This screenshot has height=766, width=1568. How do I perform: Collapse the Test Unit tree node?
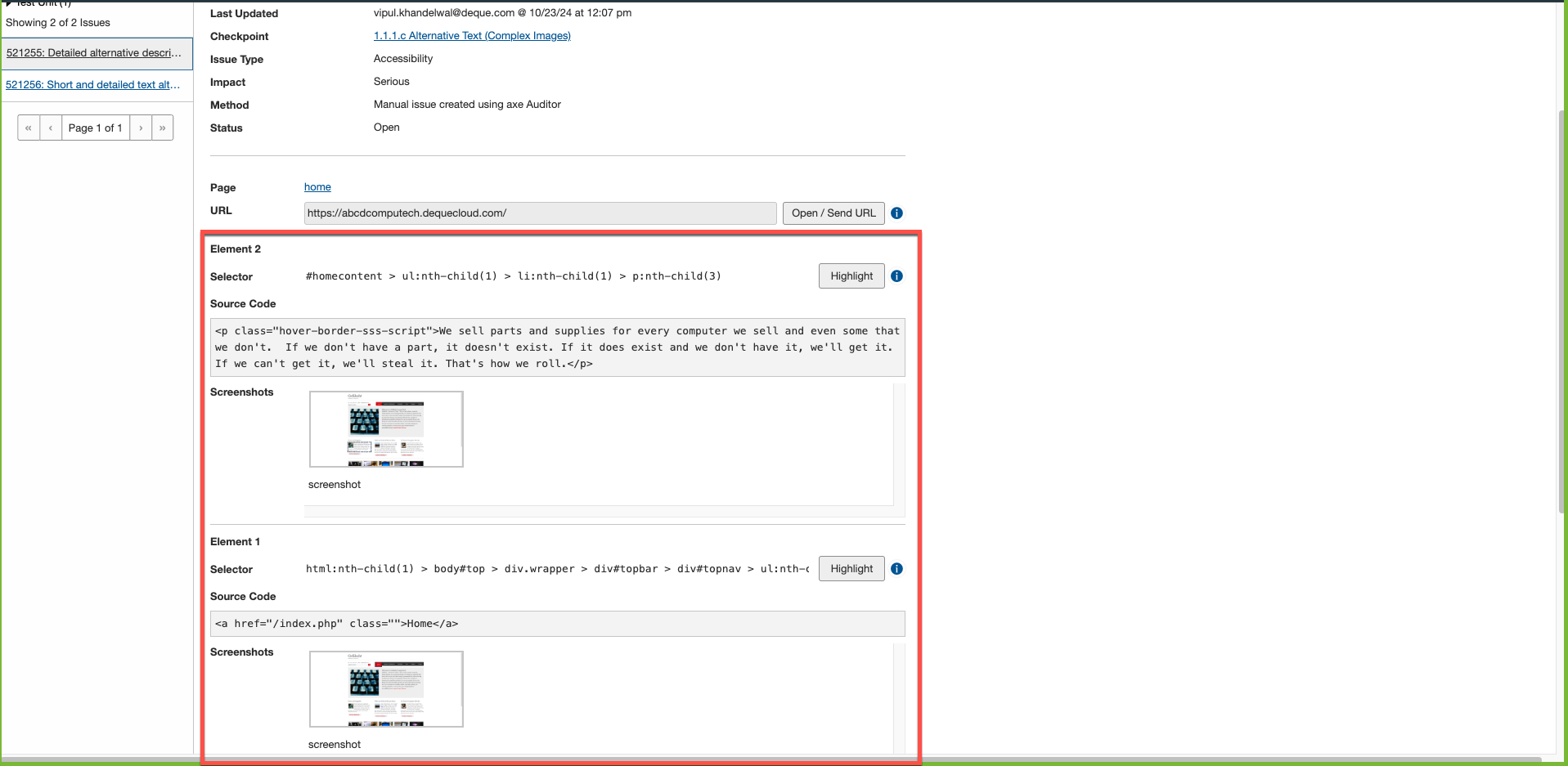tap(9, 3)
